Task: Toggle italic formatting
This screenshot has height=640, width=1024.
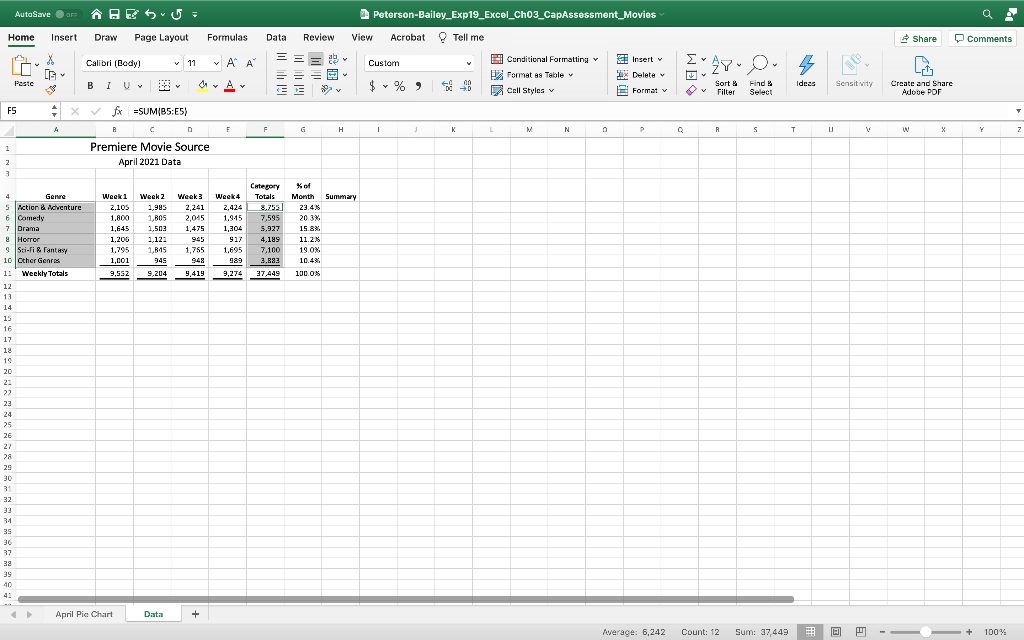Action: [108, 86]
